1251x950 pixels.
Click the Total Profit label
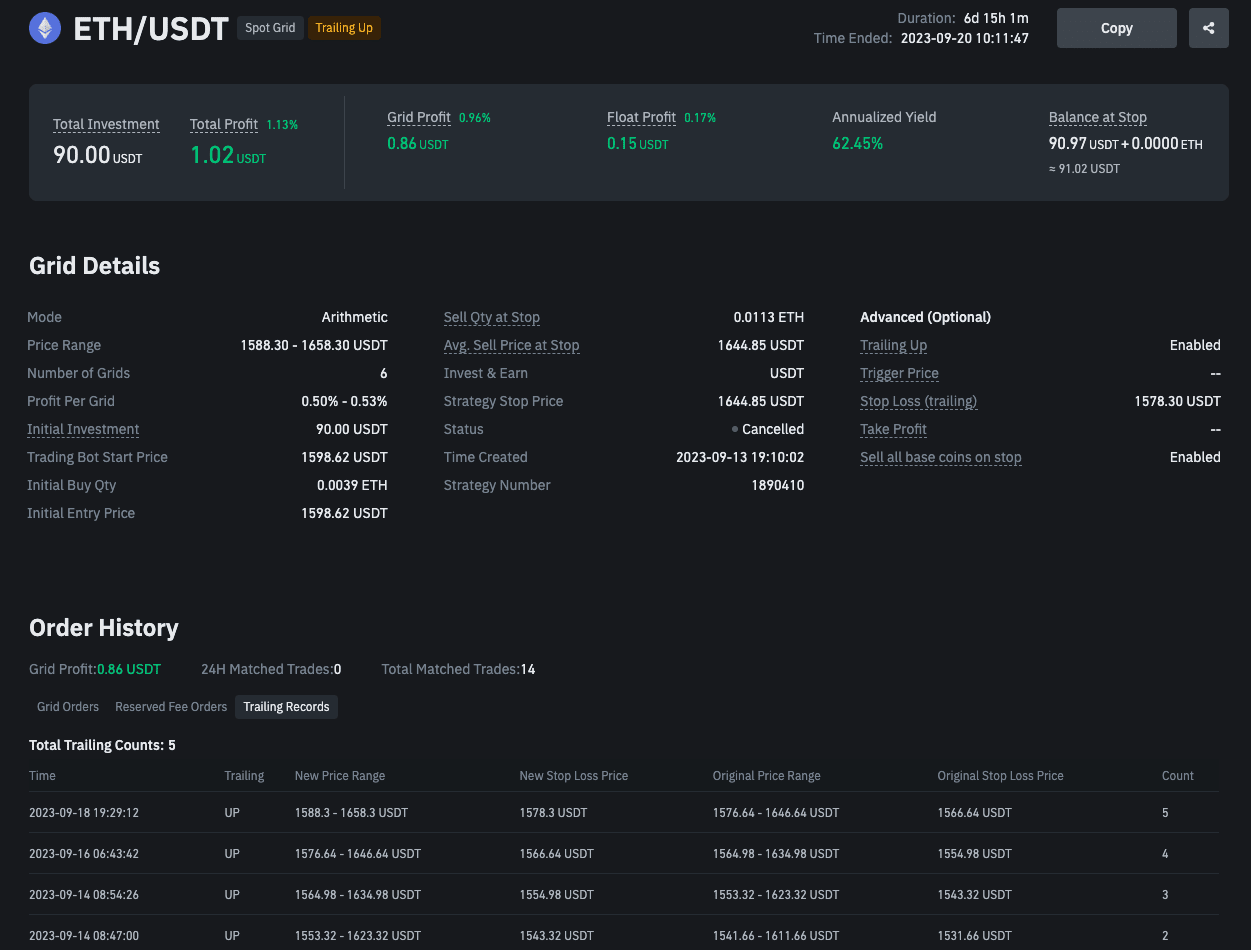[x=224, y=125]
